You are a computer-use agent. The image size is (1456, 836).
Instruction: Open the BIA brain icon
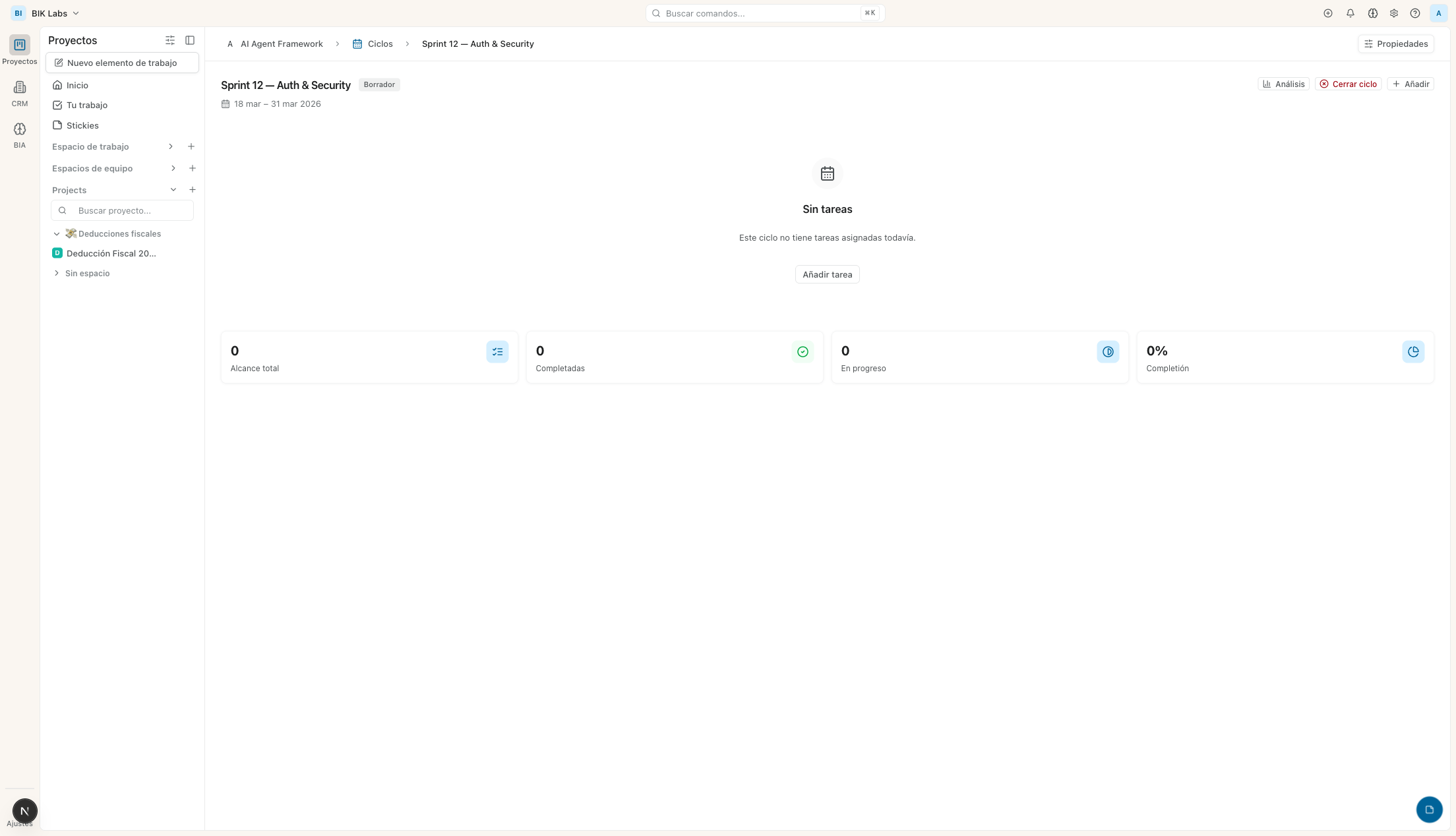(20, 129)
